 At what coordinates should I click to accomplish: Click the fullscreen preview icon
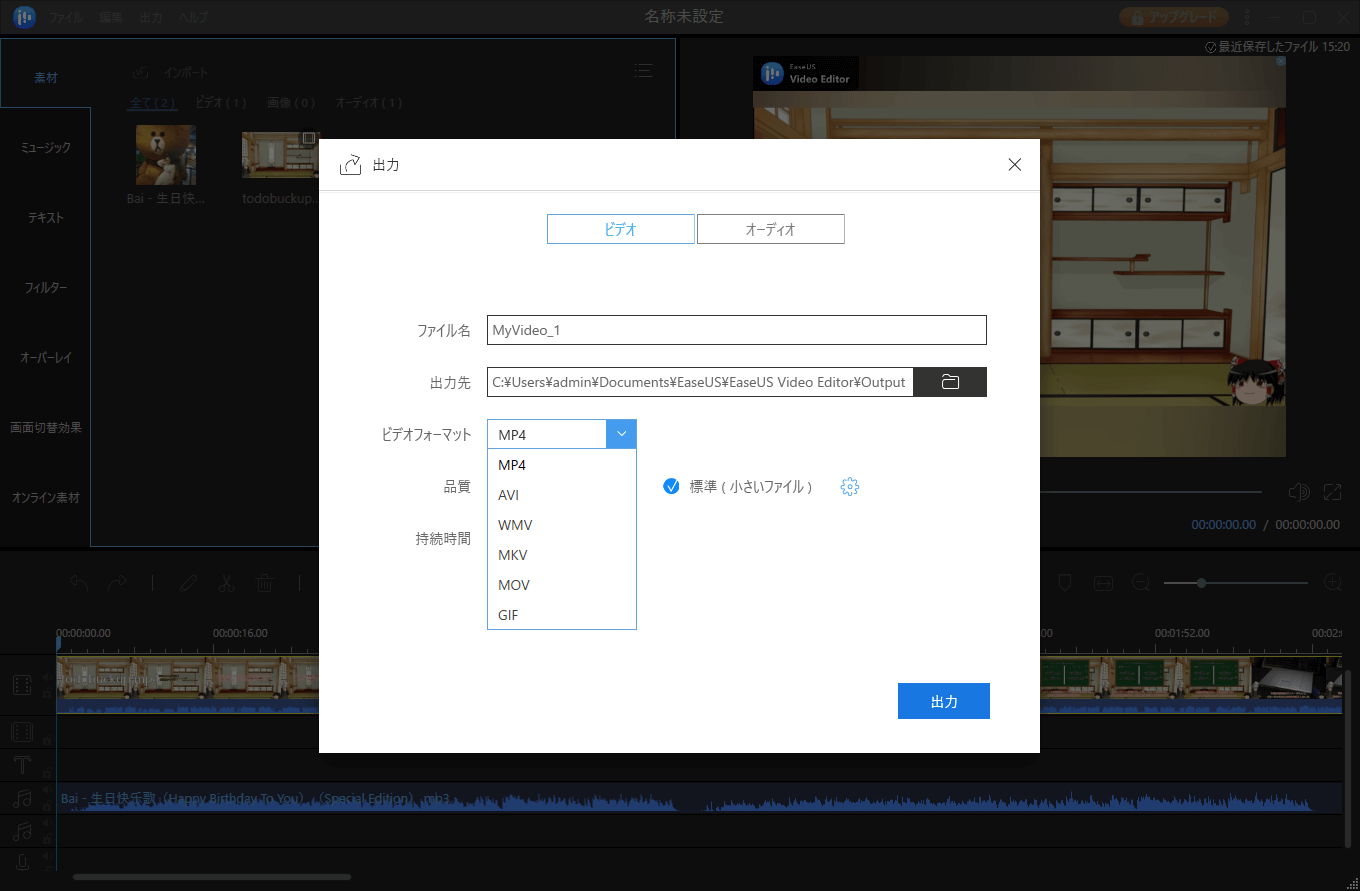click(1332, 492)
